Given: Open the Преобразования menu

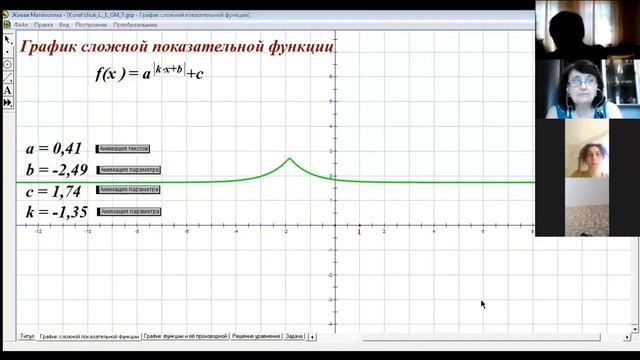Looking at the screenshot, I should click(x=135, y=25).
